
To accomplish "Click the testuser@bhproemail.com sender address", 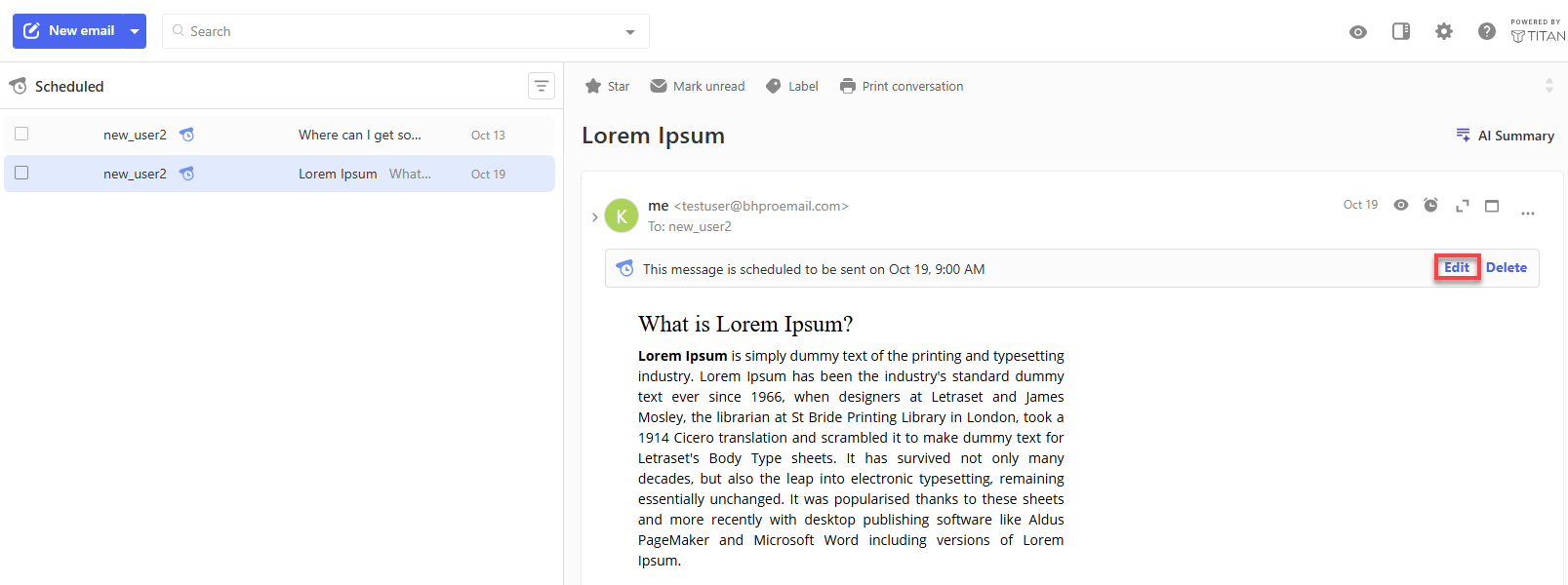I will [x=761, y=206].
